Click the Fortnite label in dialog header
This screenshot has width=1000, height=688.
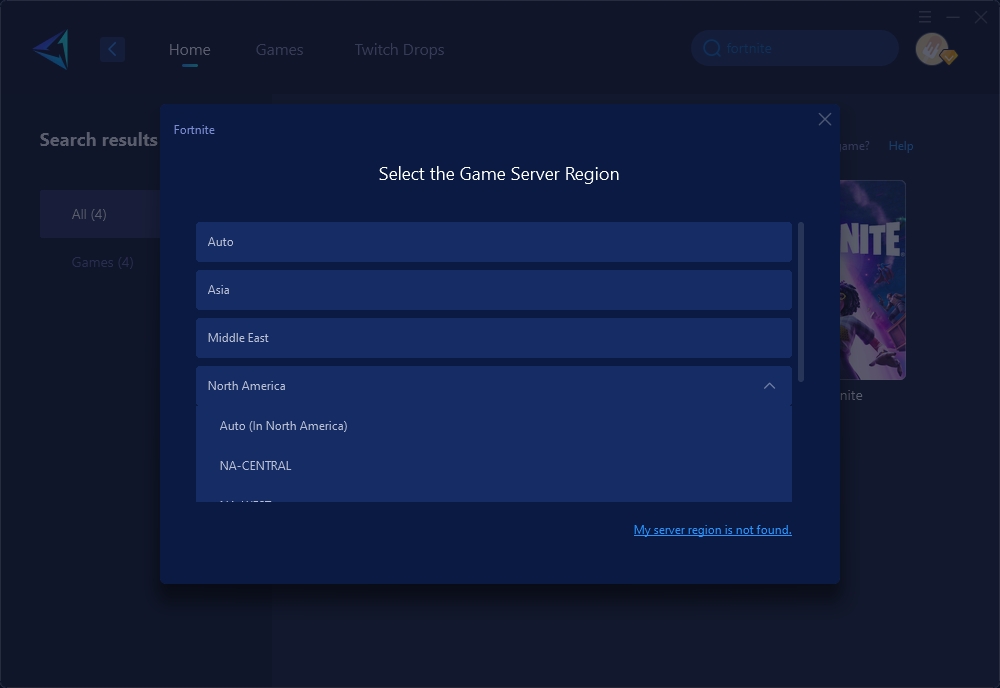click(x=194, y=129)
